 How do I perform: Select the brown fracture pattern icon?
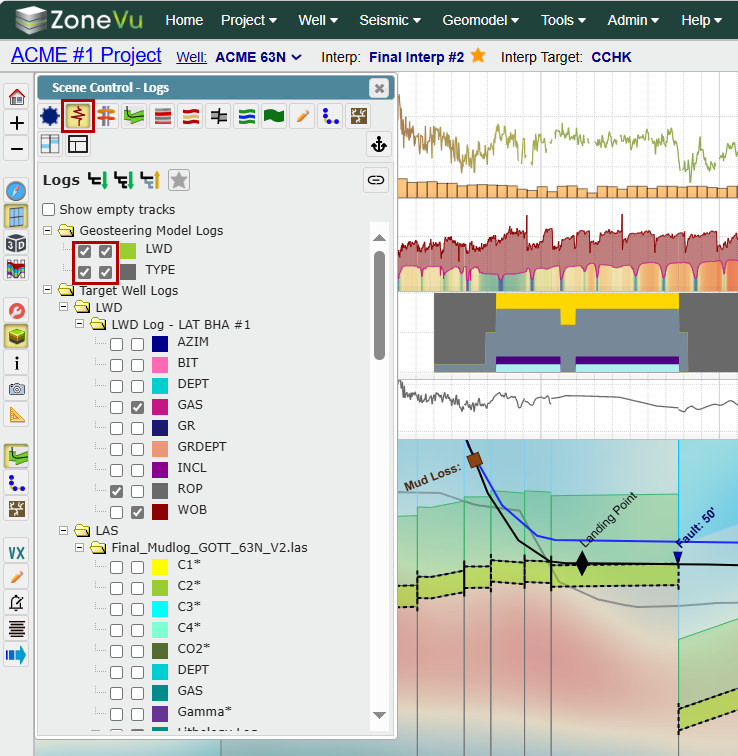(x=358, y=116)
